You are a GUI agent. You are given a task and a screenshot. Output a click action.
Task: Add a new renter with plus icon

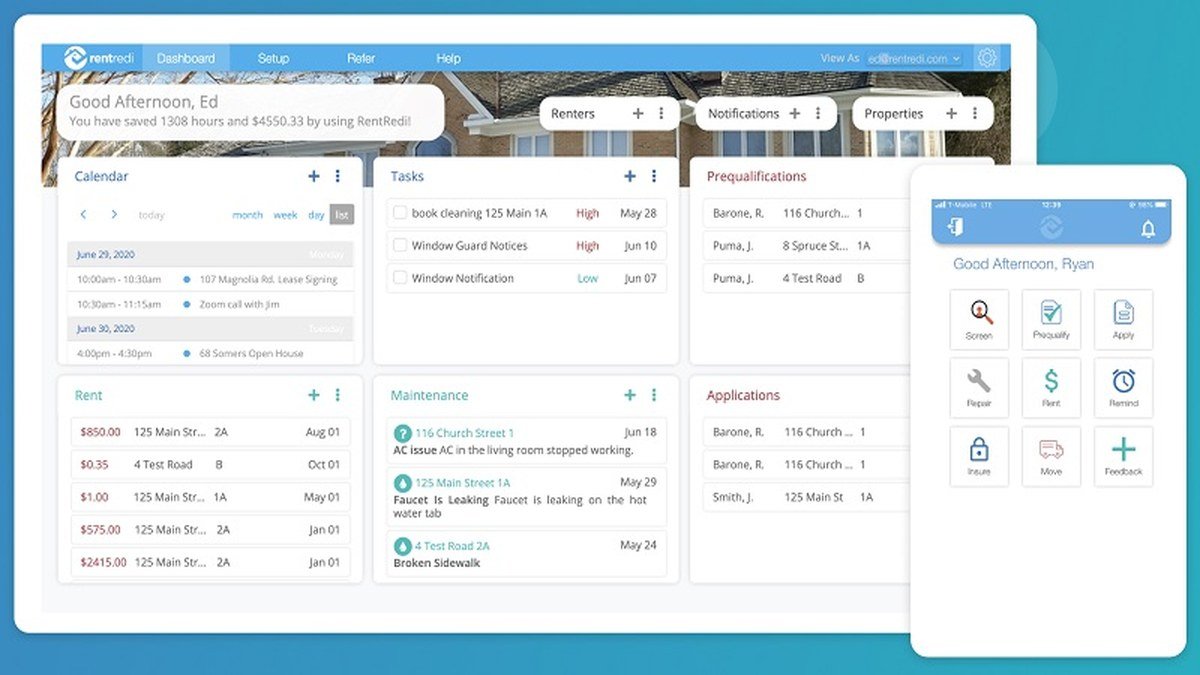pos(638,114)
